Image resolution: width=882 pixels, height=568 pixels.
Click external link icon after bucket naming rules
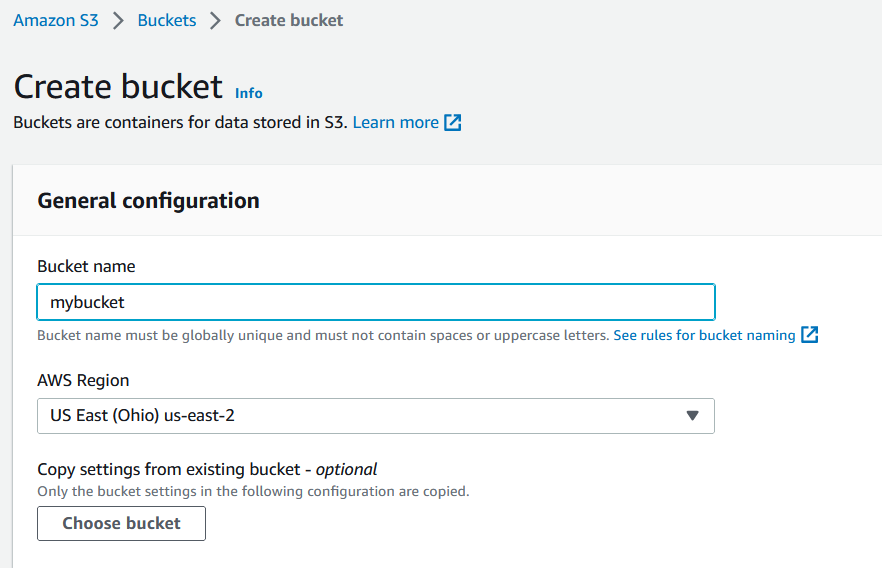click(809, 335)
